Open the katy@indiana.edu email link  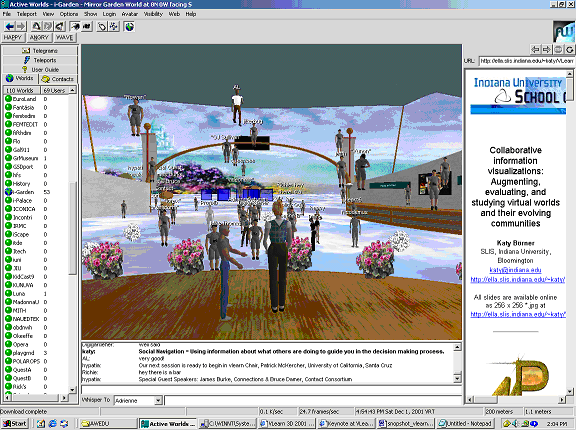click(515, 270)
